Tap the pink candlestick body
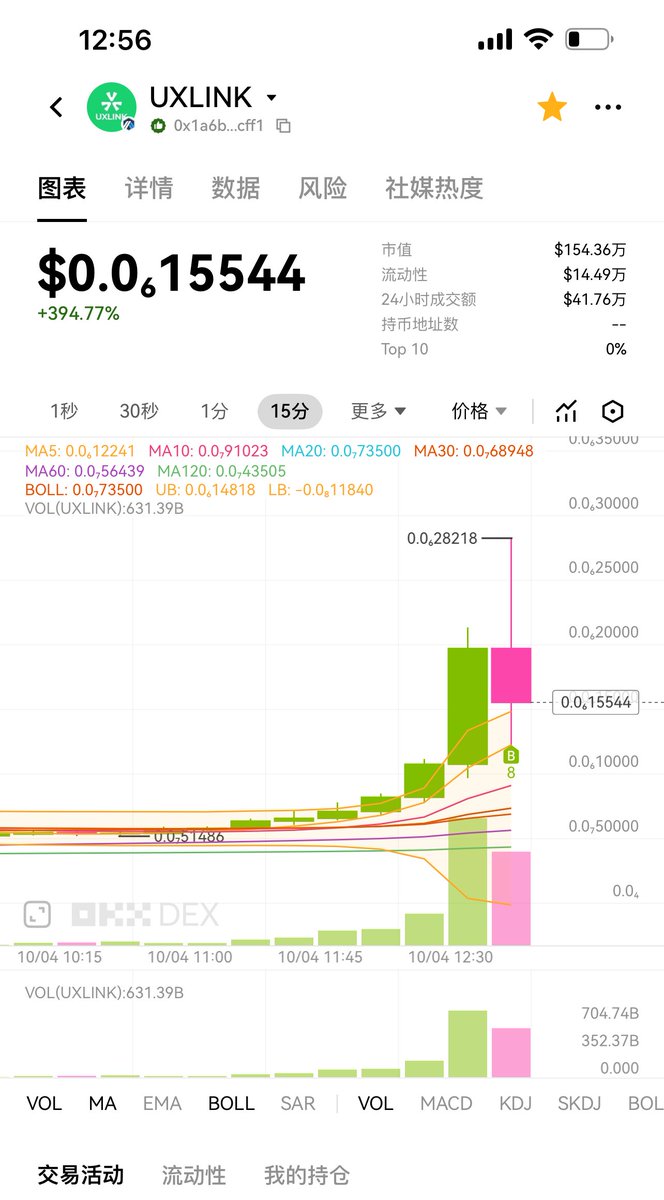The height and width of the screenshot is (1200, 664). [x=511, y=675]
